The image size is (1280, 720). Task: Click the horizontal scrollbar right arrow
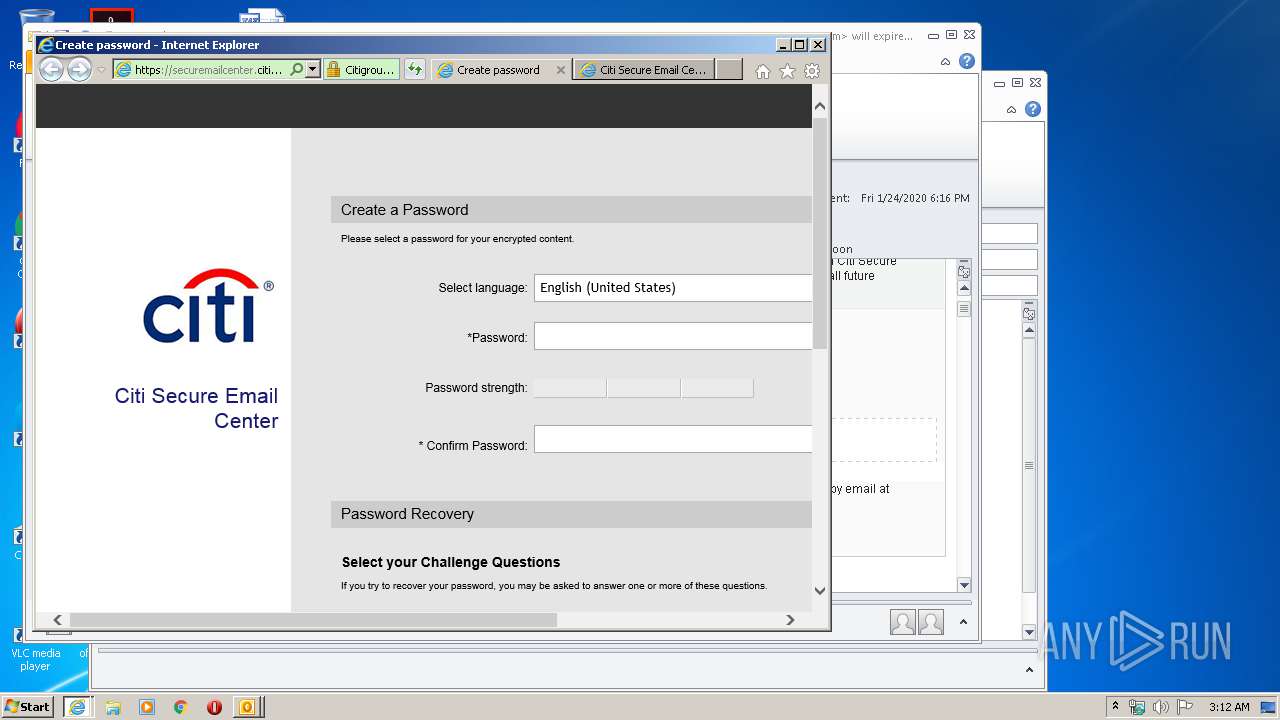790,620
